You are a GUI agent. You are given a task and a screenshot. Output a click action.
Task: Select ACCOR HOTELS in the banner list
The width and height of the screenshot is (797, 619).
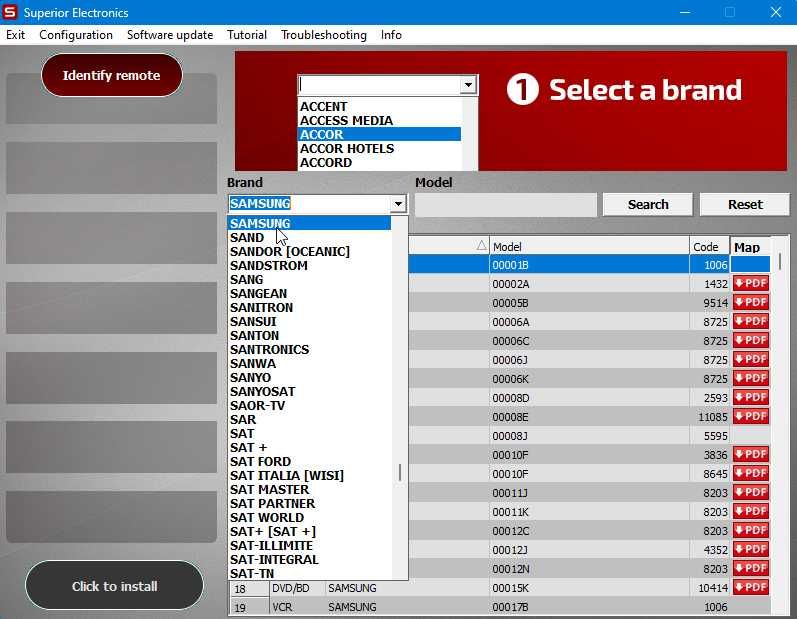pos(379,148)
